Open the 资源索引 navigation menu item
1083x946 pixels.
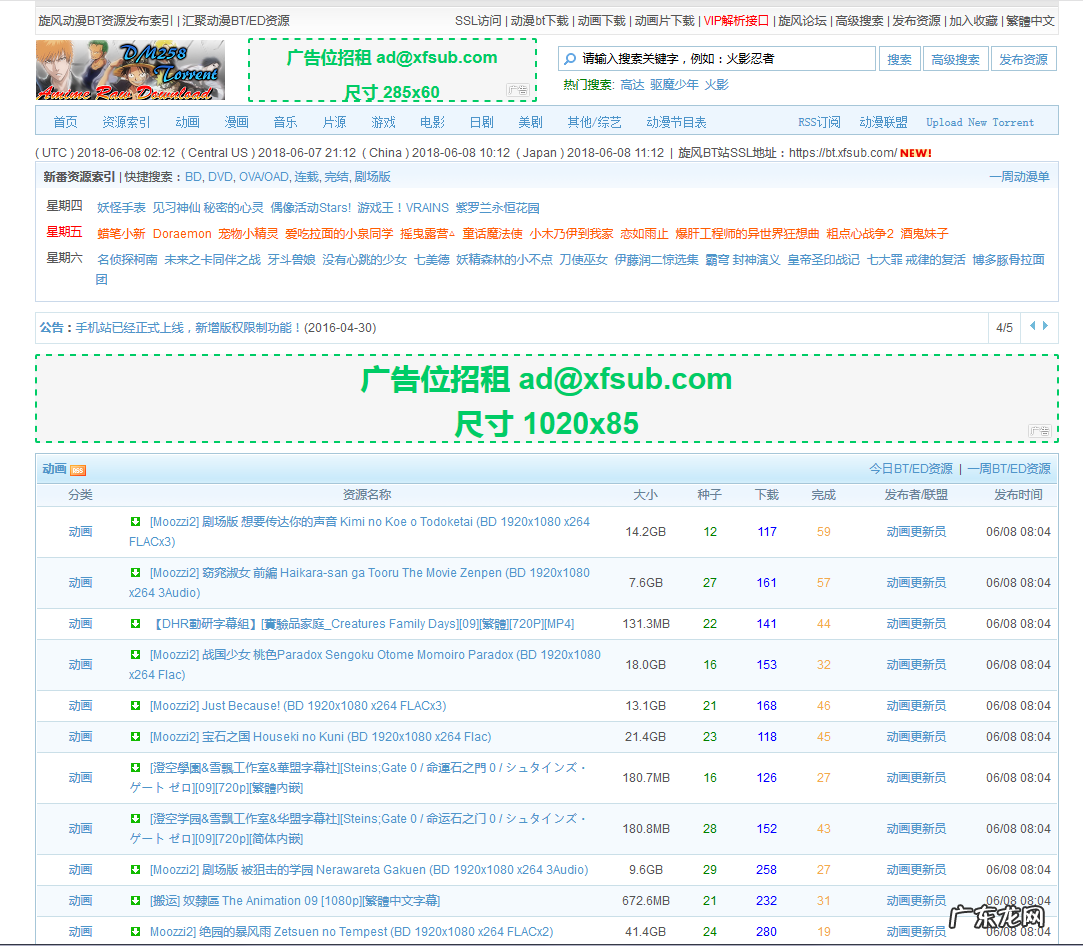point(126,122)
